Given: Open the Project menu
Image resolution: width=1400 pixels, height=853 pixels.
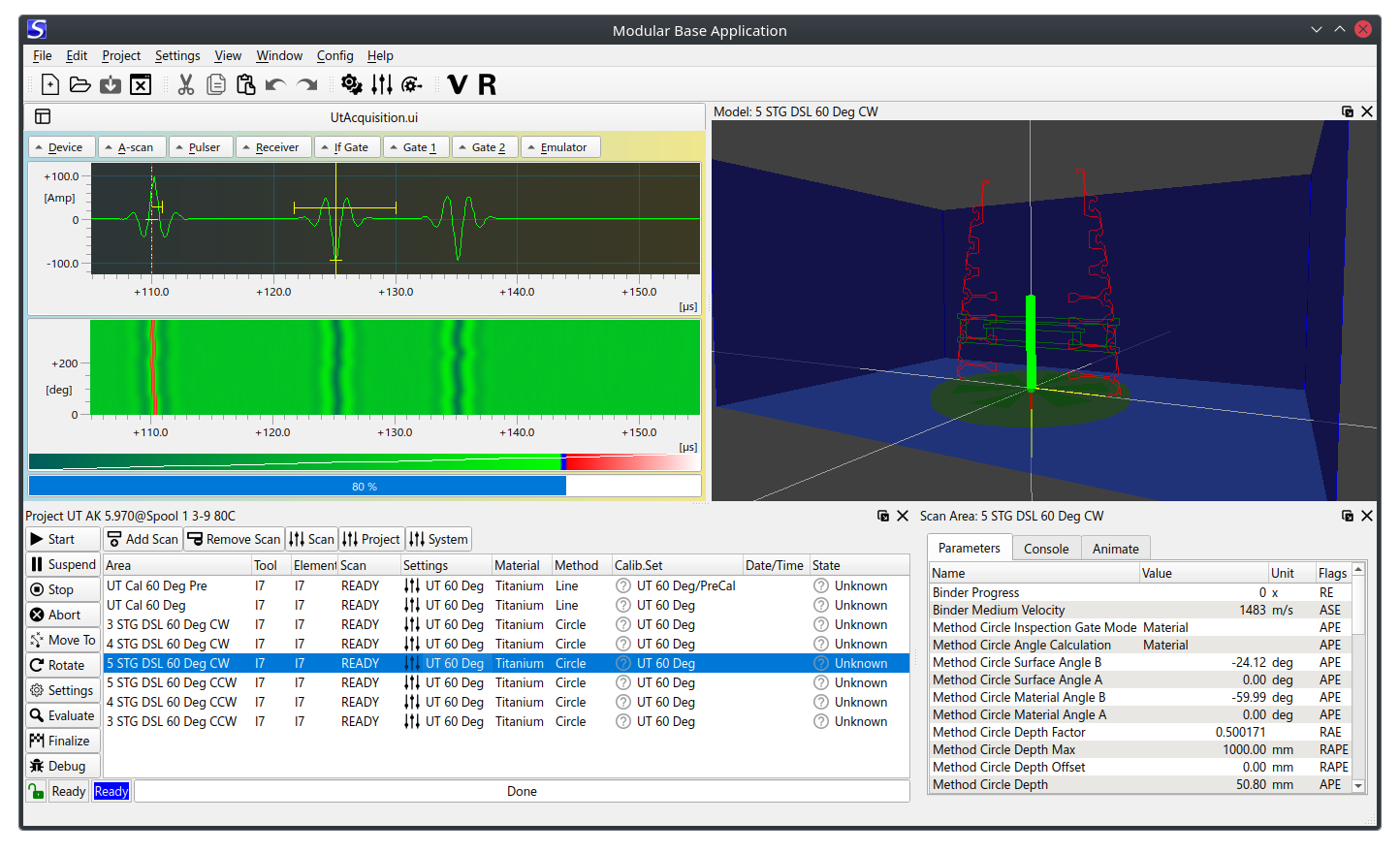Looking at the screenshot, I should point(121,56).
